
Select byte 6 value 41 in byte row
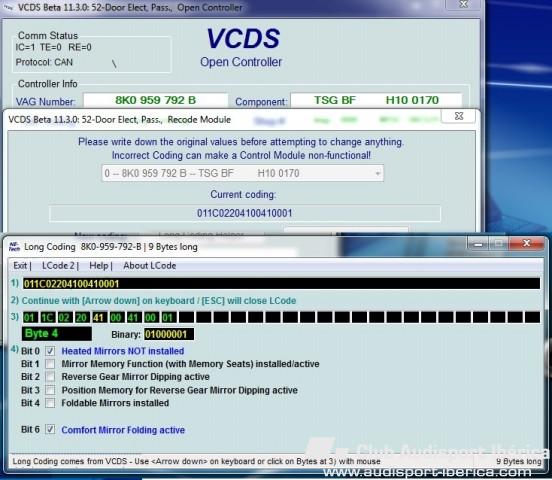[133, 318]
